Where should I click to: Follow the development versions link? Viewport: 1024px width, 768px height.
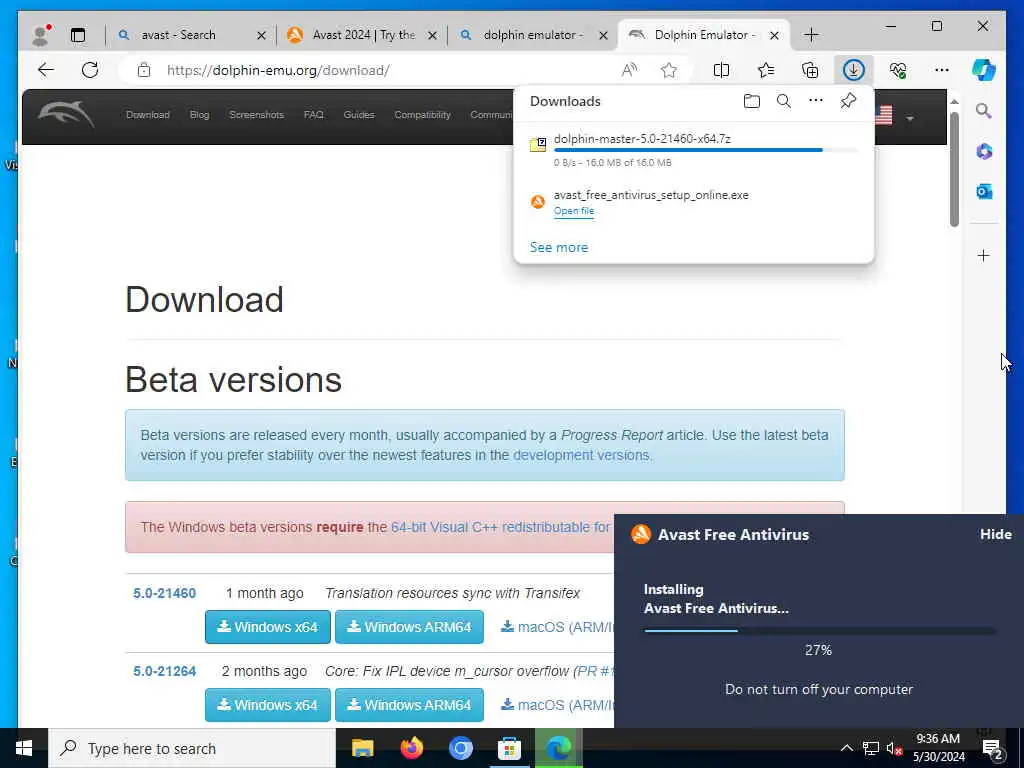[581, 455]
